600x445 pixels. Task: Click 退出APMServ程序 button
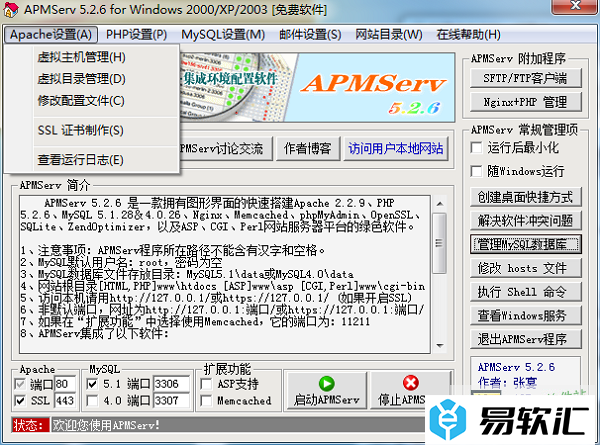pyautogui.click(x=525, y=339)
